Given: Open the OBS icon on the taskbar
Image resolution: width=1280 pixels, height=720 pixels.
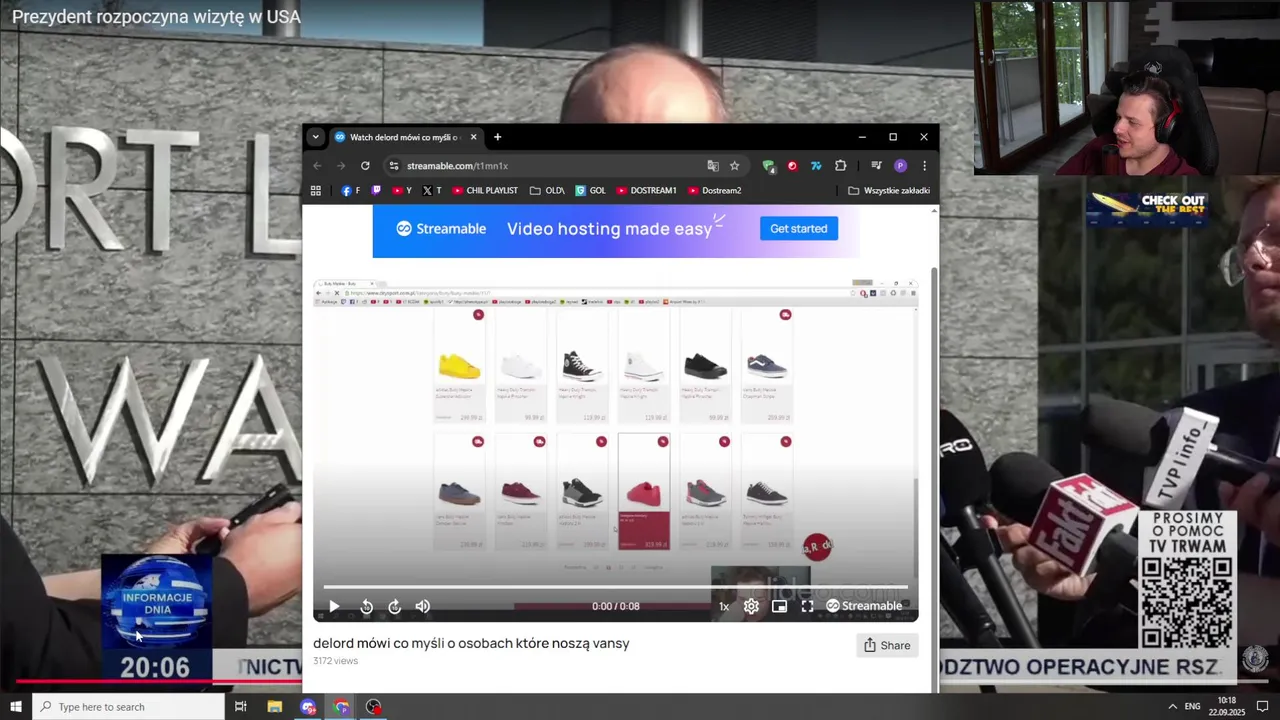Looking at the screenshot, I should point(373,707).
